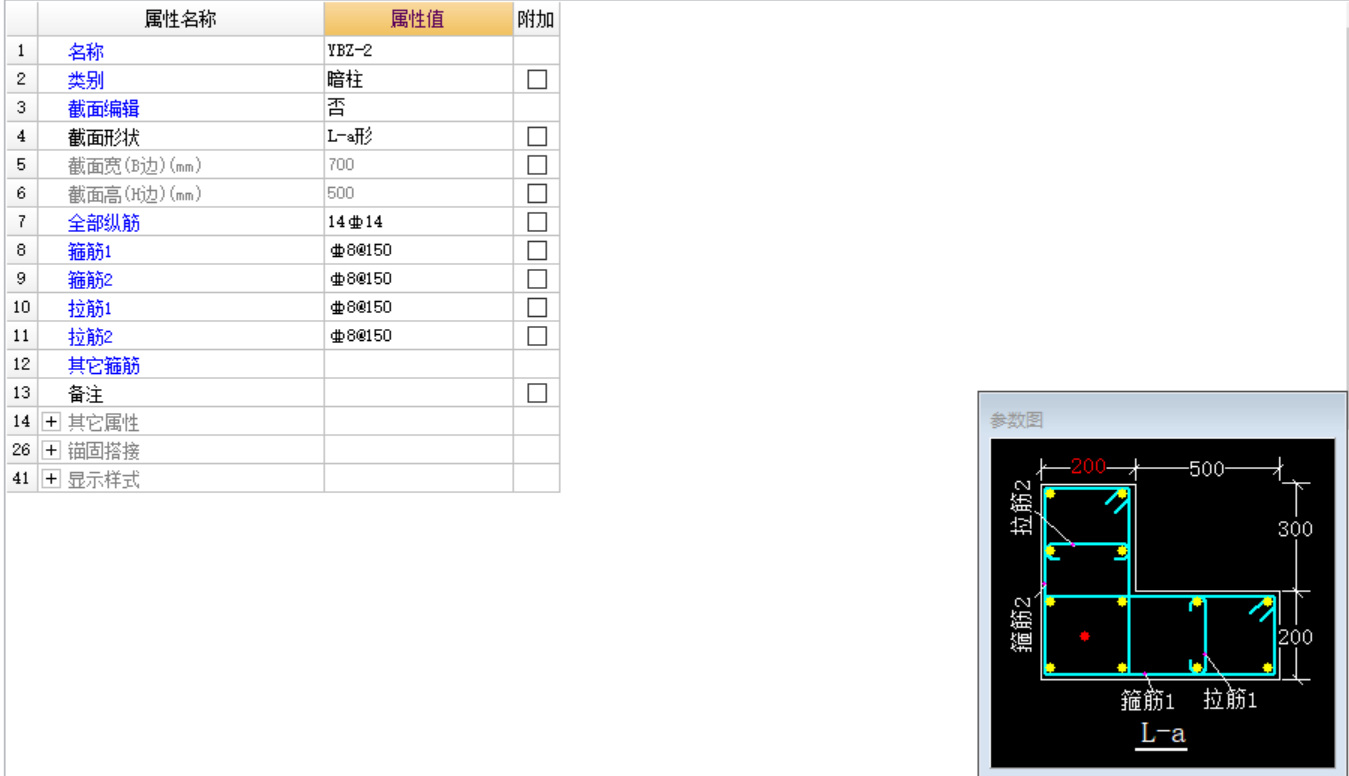Tick the 附加 checkbox for 拉筋2
This screenshot has height=776, width=1349.
[x=537, y=336]
